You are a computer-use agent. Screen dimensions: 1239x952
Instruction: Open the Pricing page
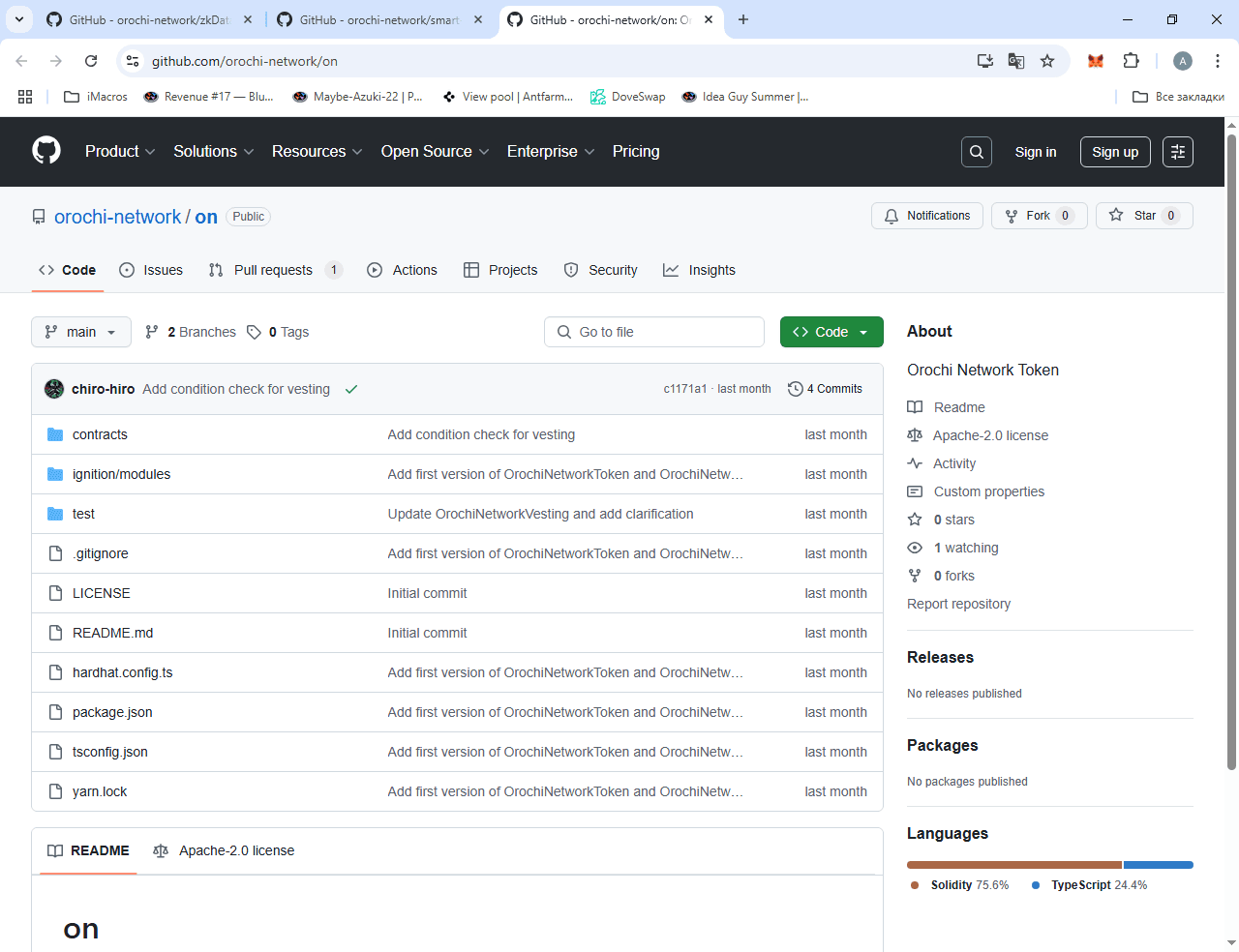(x=636, y=152)
